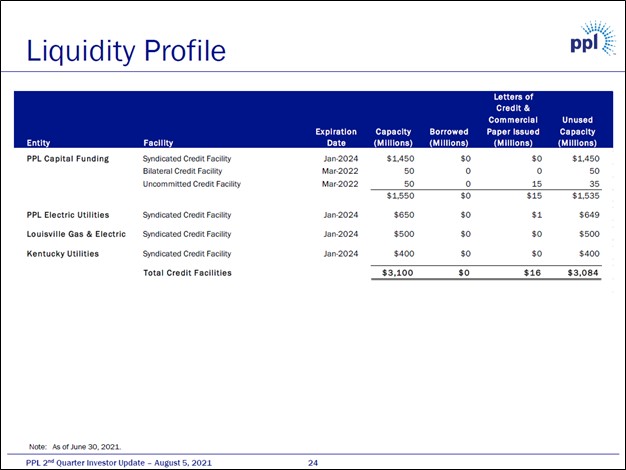
Task: Select the Entity column header
Action: 39,143
